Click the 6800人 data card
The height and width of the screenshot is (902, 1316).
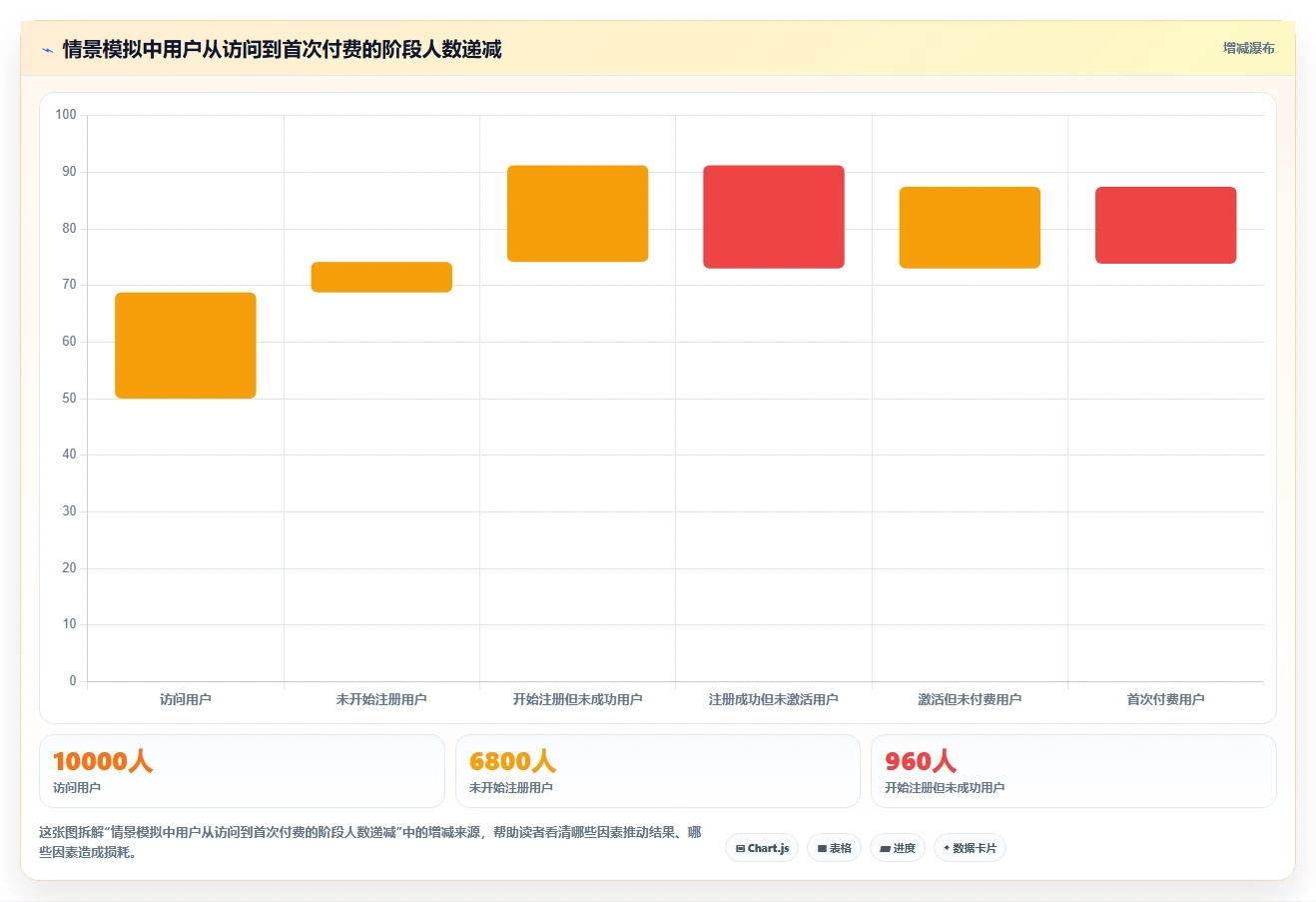657,771
